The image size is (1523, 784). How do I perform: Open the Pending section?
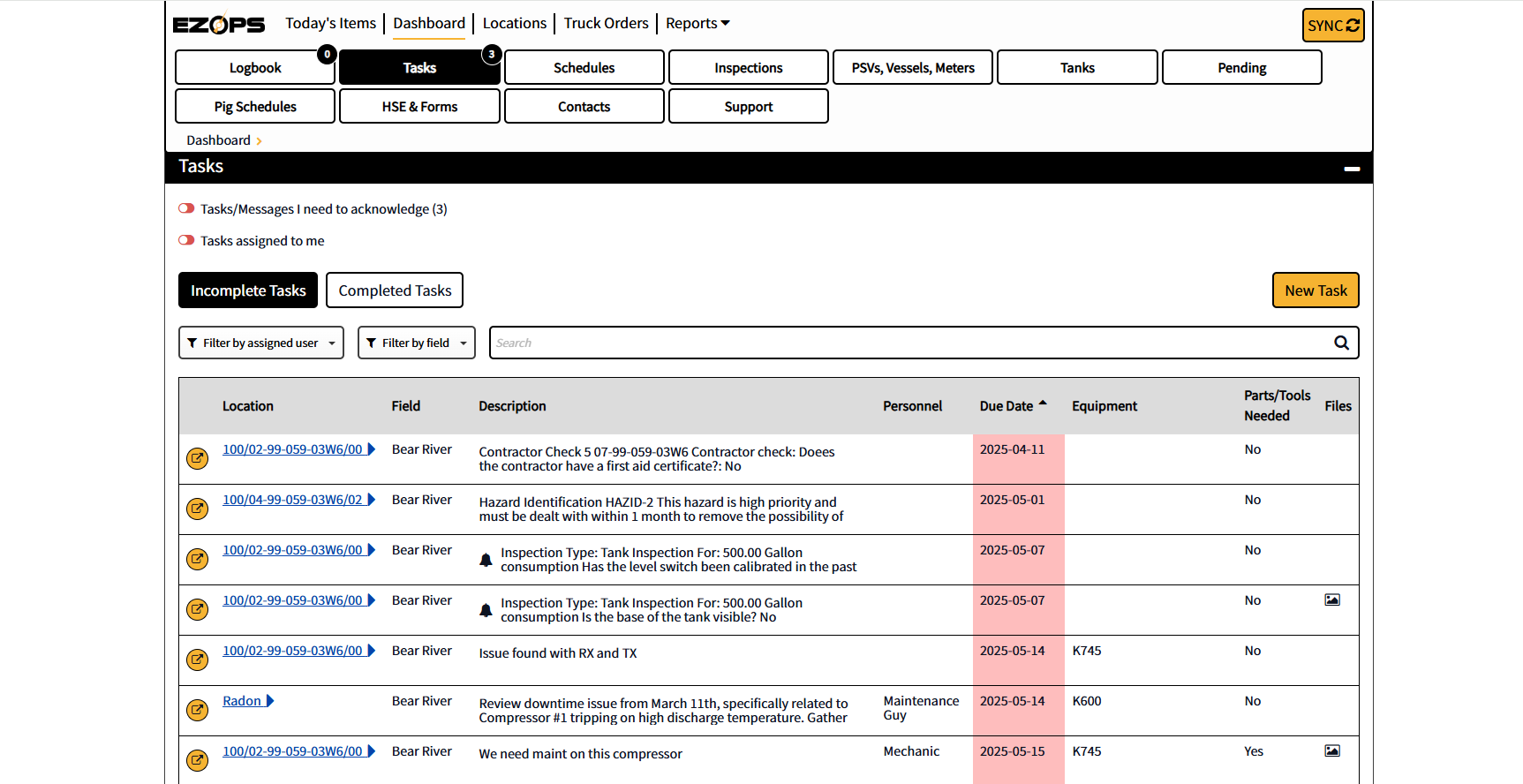point(1242,68)
